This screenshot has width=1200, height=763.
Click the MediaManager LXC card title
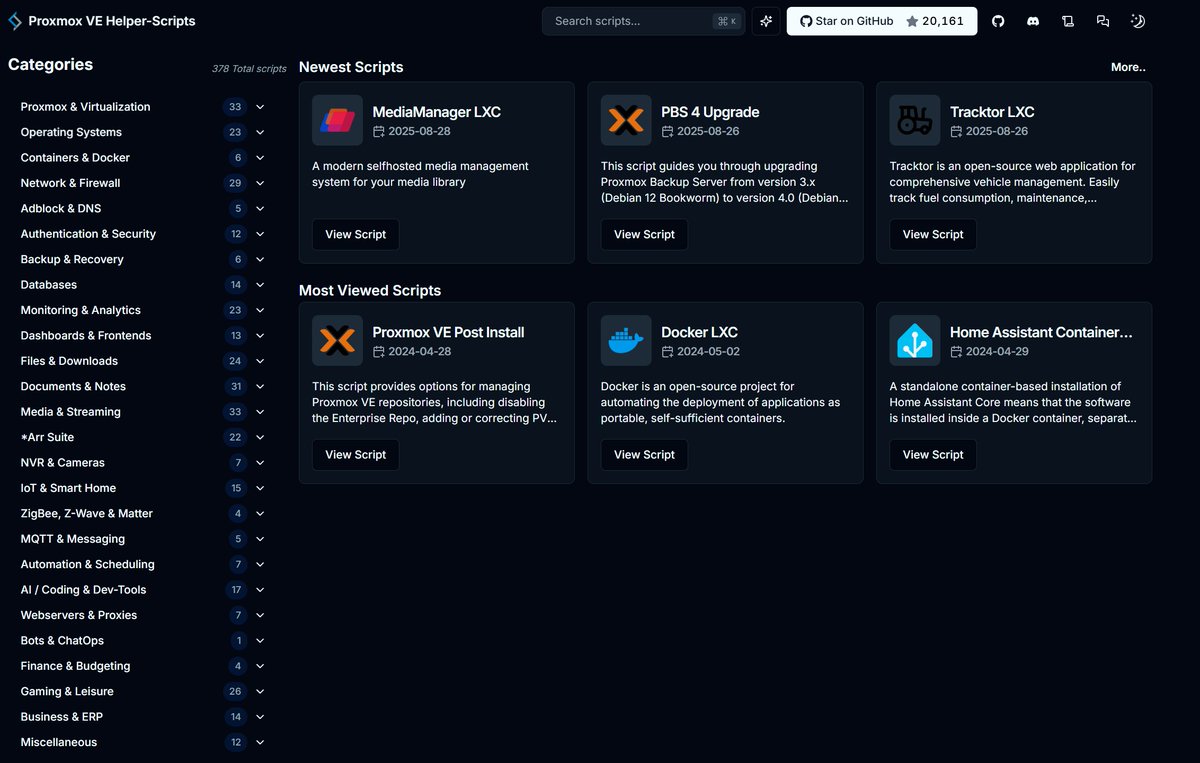pos(437,112)
